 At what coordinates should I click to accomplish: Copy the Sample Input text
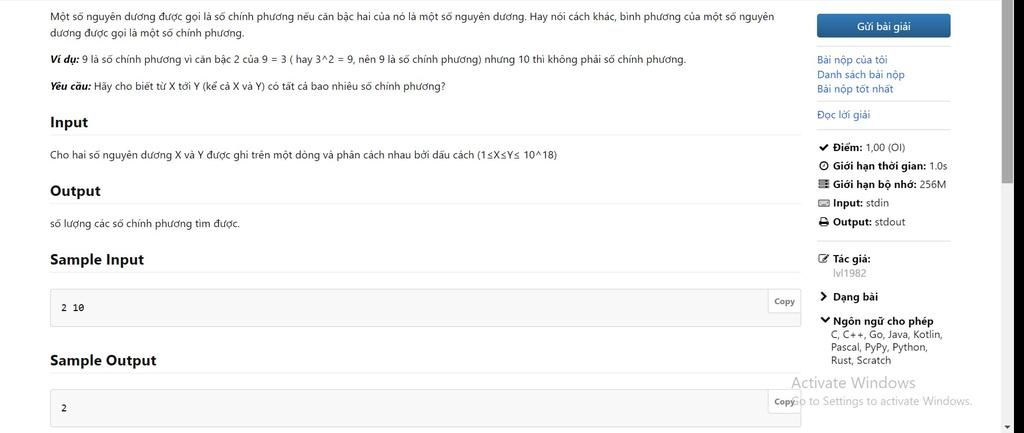(784, 301)
